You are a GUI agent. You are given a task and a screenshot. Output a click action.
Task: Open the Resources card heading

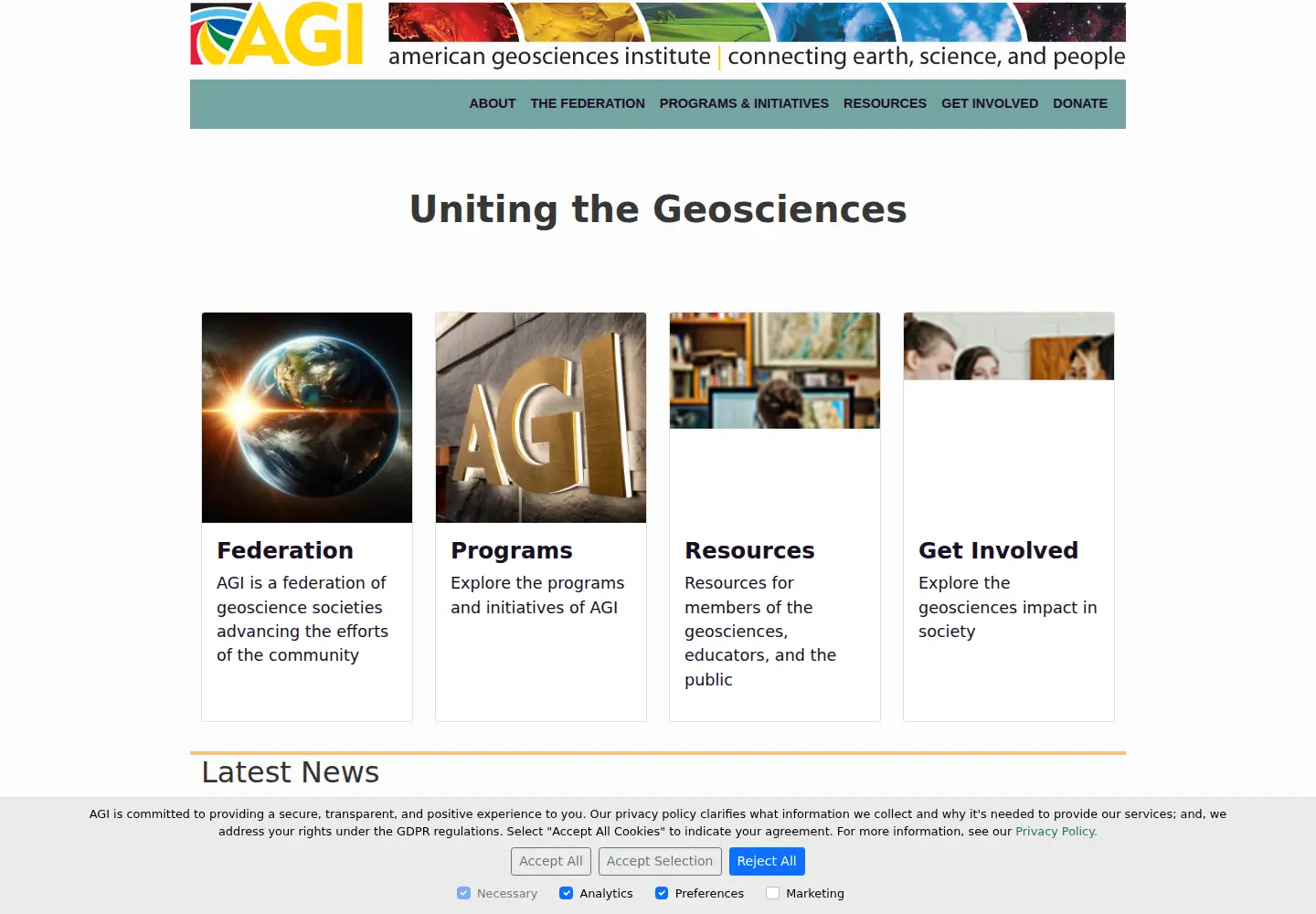coord(749,550)
